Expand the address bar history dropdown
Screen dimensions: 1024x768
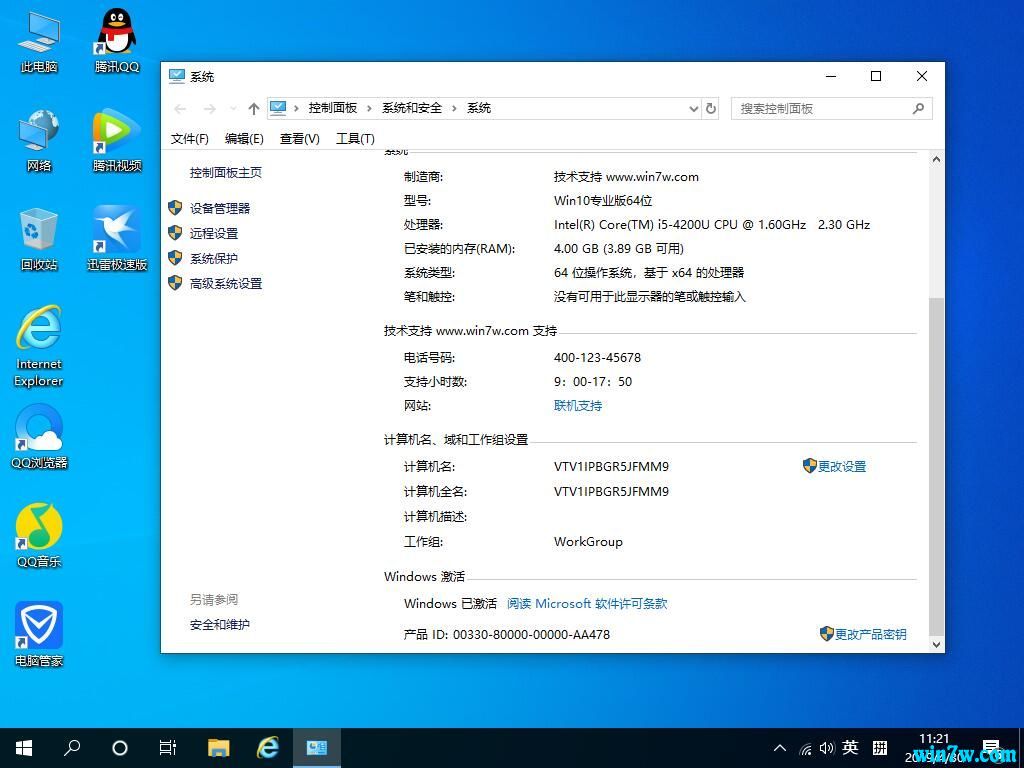pos(693,108)
